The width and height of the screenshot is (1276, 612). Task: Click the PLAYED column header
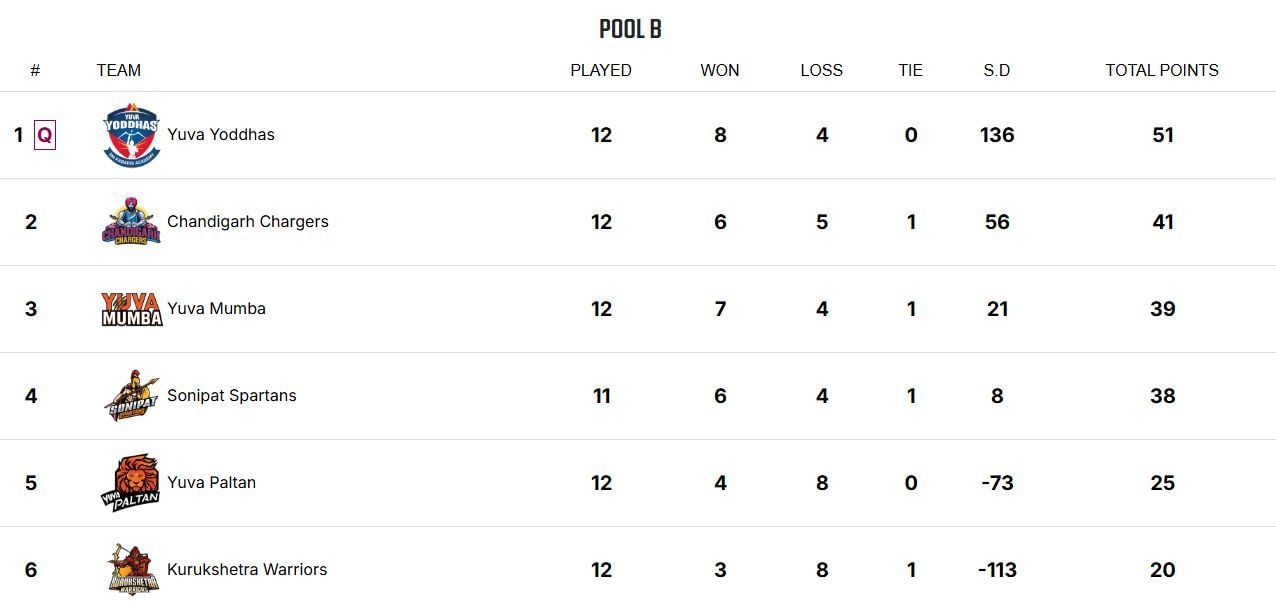(601, 71)
